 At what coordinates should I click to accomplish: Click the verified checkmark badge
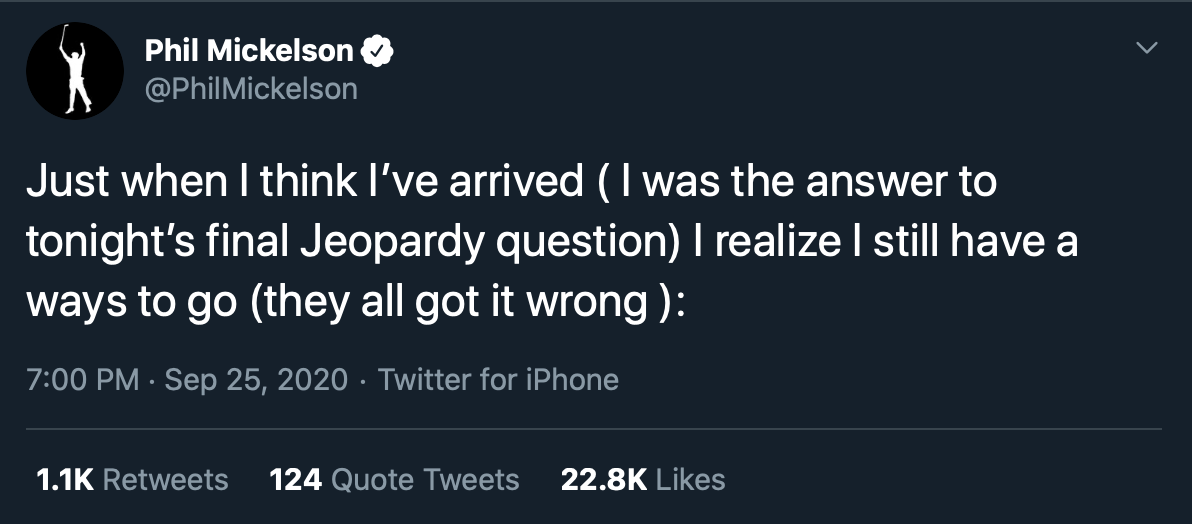pyautogui.click(x=377, y=52)
